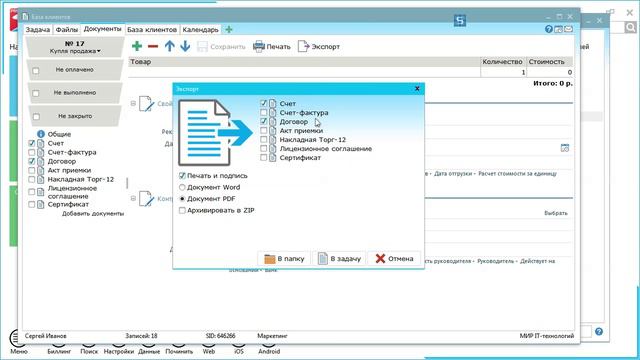This screenshot has height=360, width=640.
Task: Select the Документ PDF radio option
Action: 182,199
